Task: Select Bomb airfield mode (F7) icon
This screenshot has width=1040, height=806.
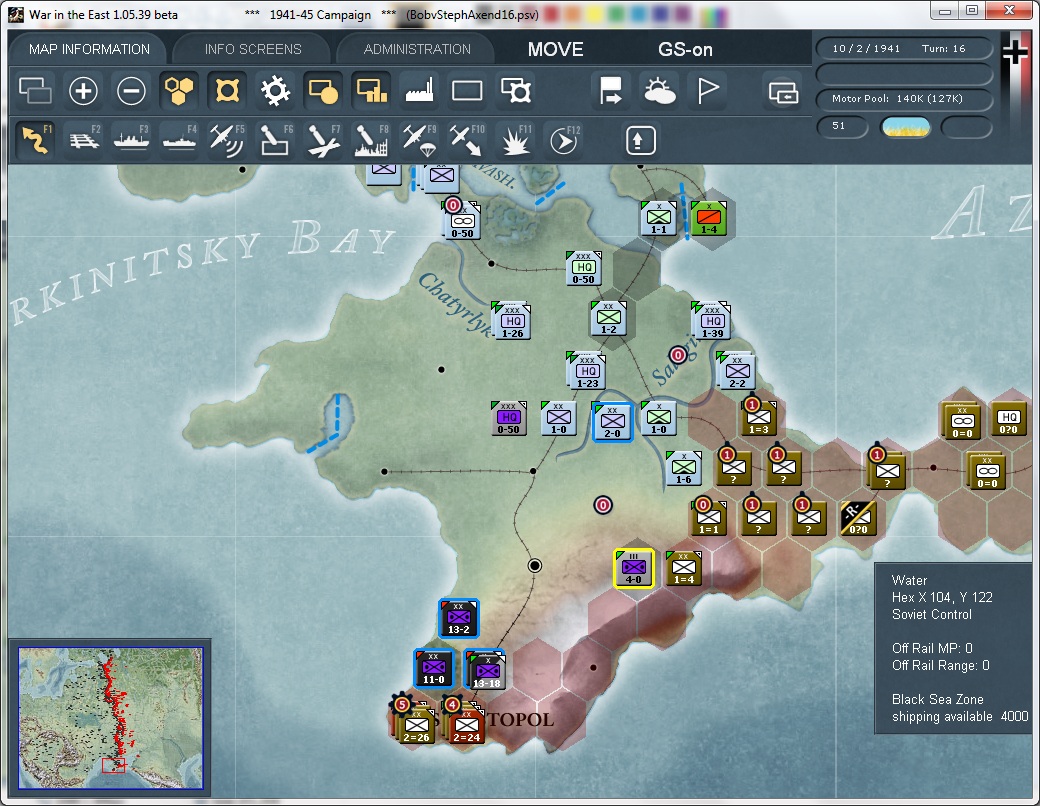Action: pos(323,140)
